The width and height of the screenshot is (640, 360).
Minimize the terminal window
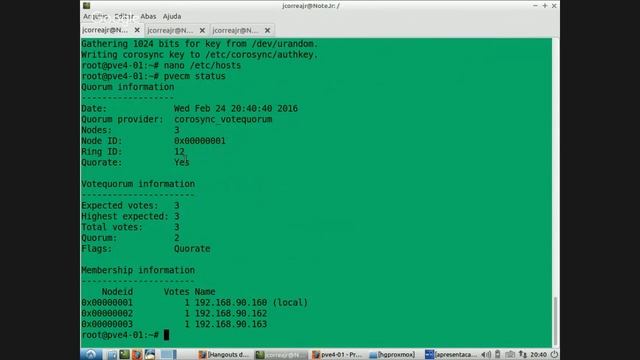pos(535,6)
